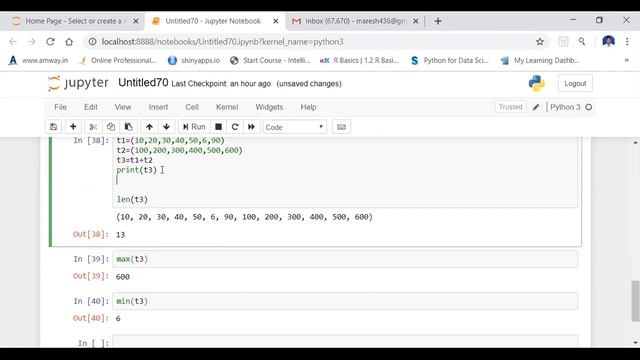Open a new browser tab

pyautogui.click(x=438, y=21)
